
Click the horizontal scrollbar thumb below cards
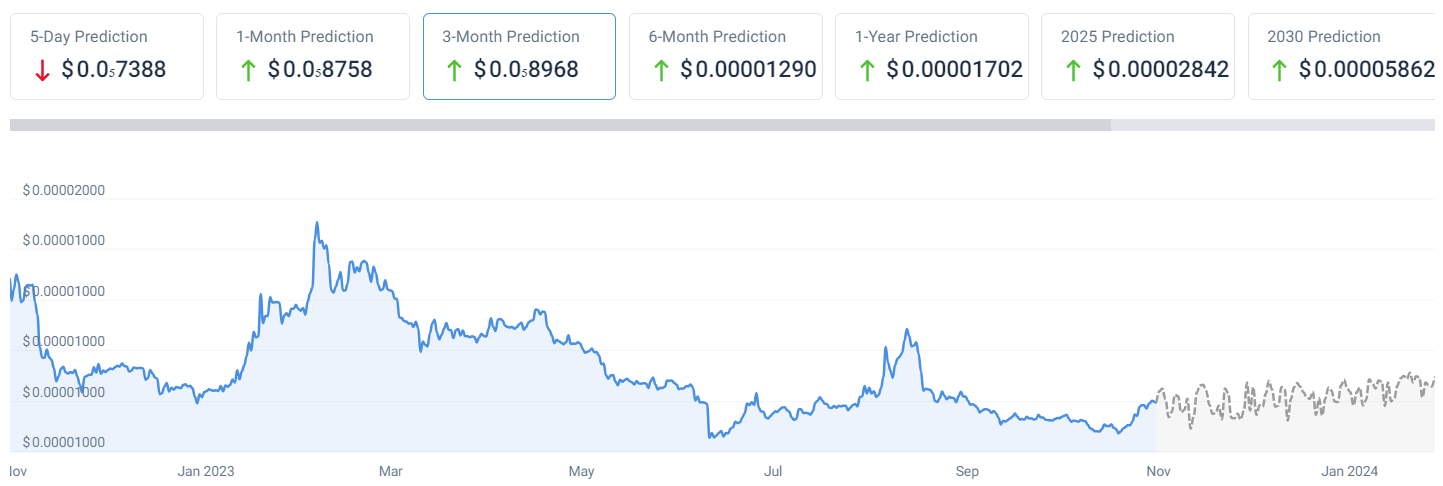pyautogui.click(x=560, y=125)
